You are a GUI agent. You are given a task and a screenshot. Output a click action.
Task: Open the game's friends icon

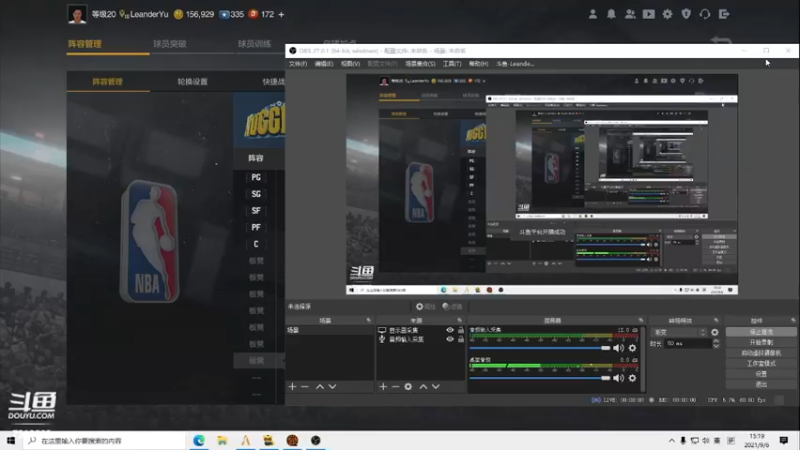point(630,14)
